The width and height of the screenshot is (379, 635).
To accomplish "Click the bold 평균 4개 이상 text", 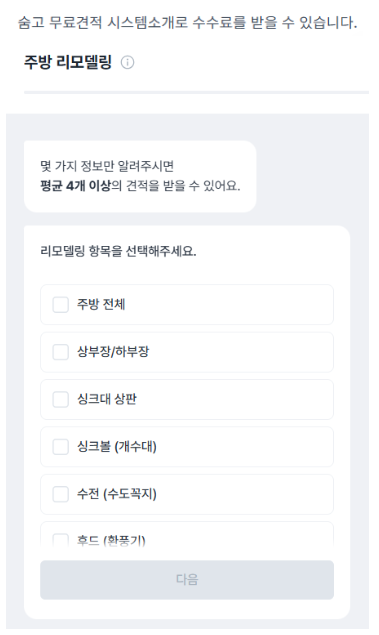I will 75,186.
